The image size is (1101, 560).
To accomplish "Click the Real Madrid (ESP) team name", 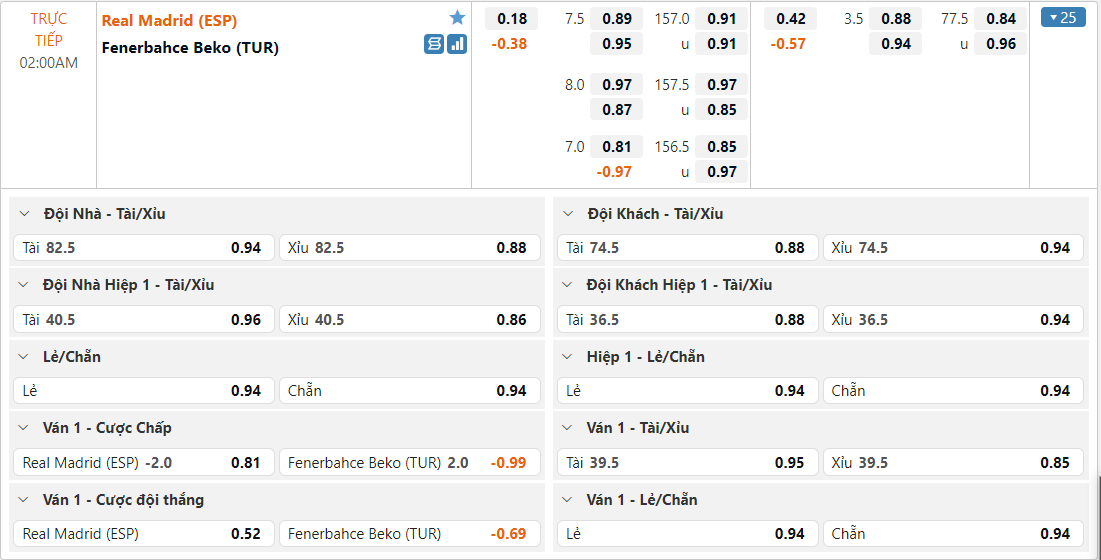I will 169,20.
